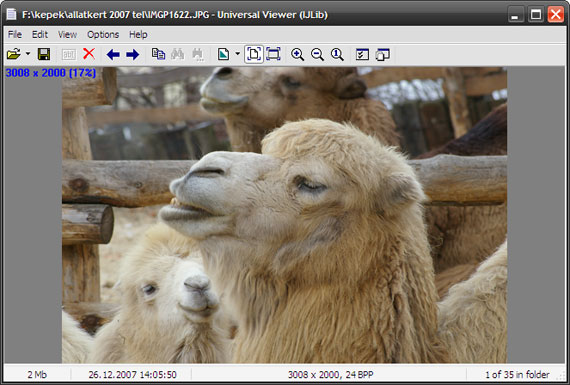Zoom in with the magnifier plus icon
570x385 pixels.
(x=297, y=55)
